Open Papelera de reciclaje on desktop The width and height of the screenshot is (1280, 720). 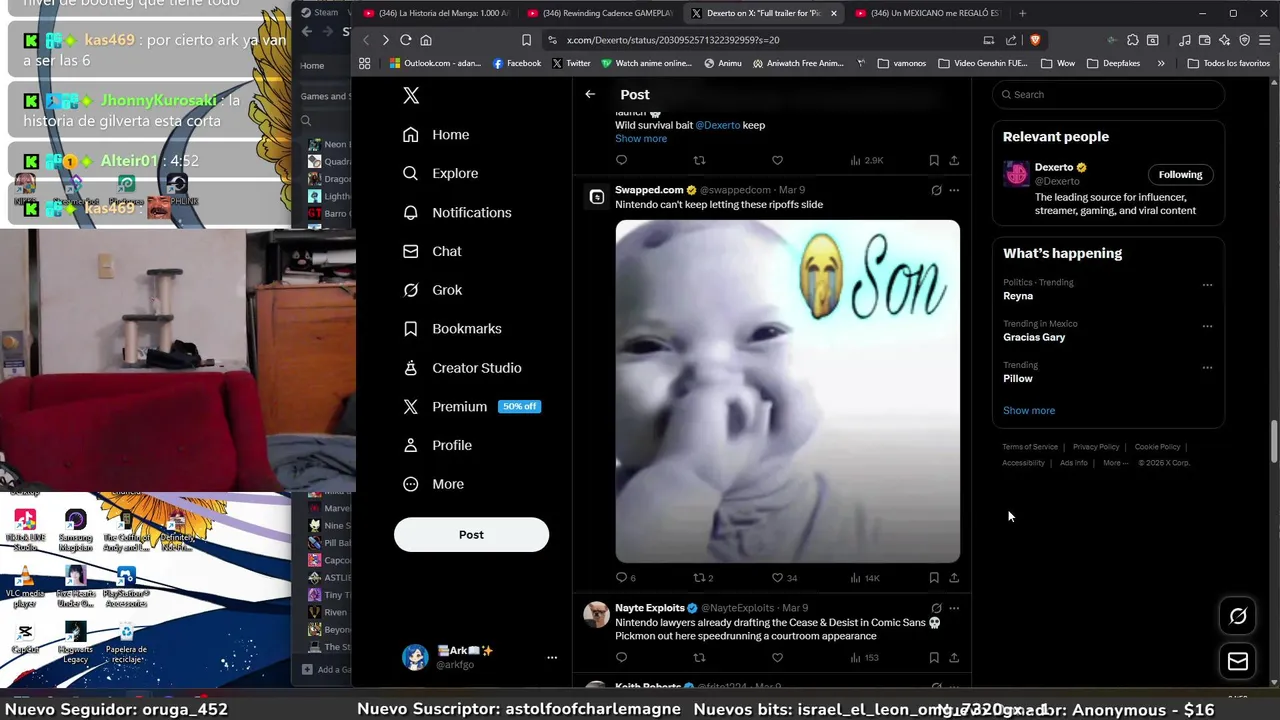pyautogui.click(x=126, y=642)
